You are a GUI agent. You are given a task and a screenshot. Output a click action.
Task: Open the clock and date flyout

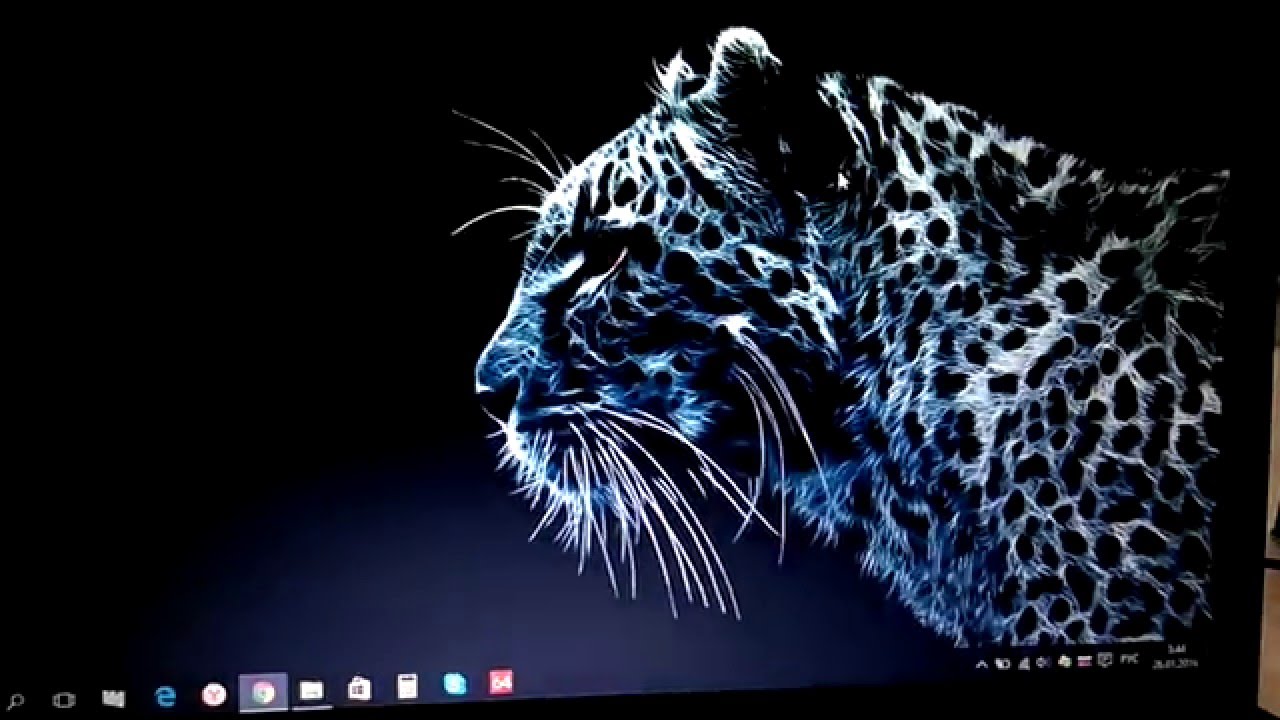pos(1175,656)
